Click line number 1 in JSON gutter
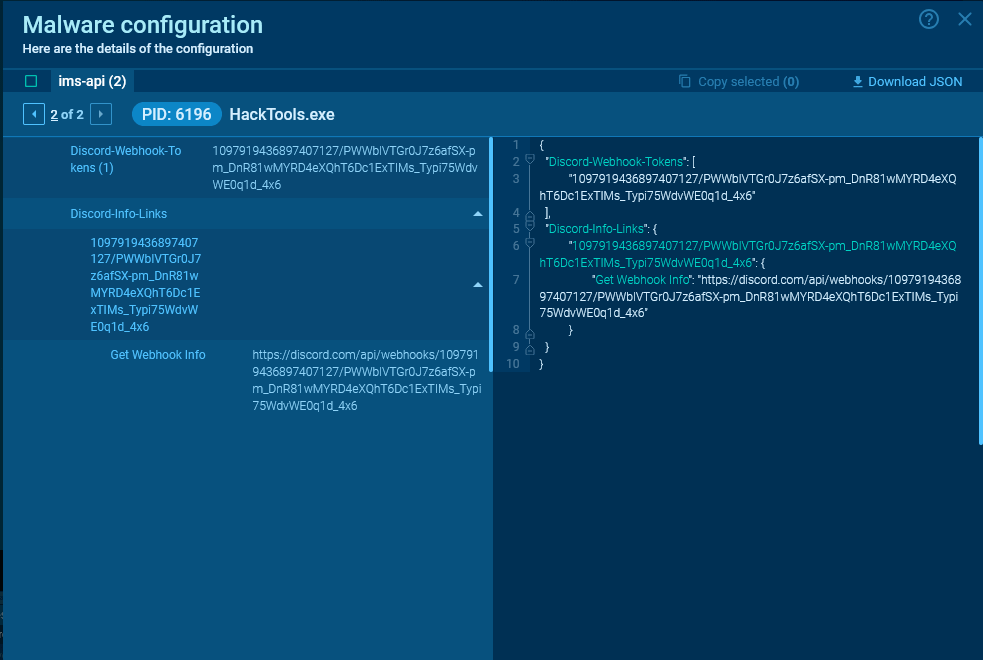Viewport: 983px width, 660px height. point(516,145)
